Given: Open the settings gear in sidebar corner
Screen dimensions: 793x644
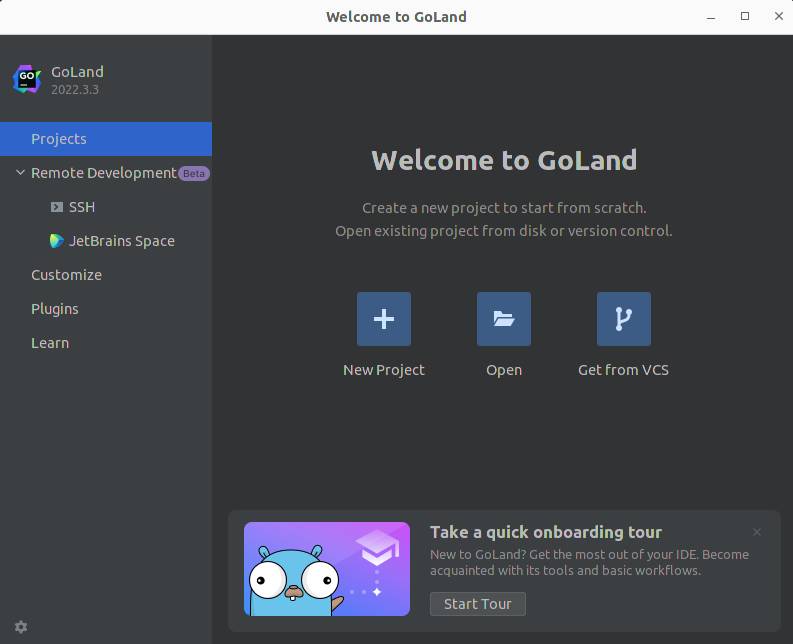Looking at the screenshot, I should (x=21, y=627).
